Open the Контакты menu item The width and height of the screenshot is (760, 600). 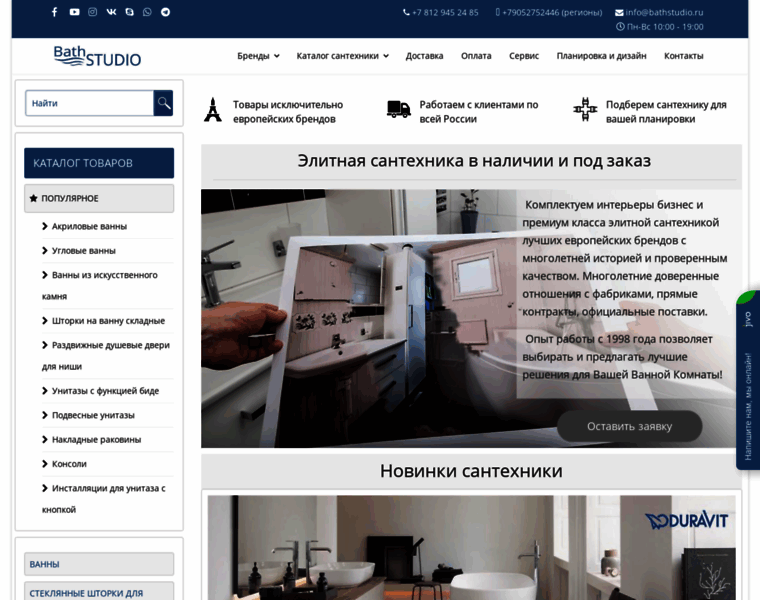click(x=683, y=56)
